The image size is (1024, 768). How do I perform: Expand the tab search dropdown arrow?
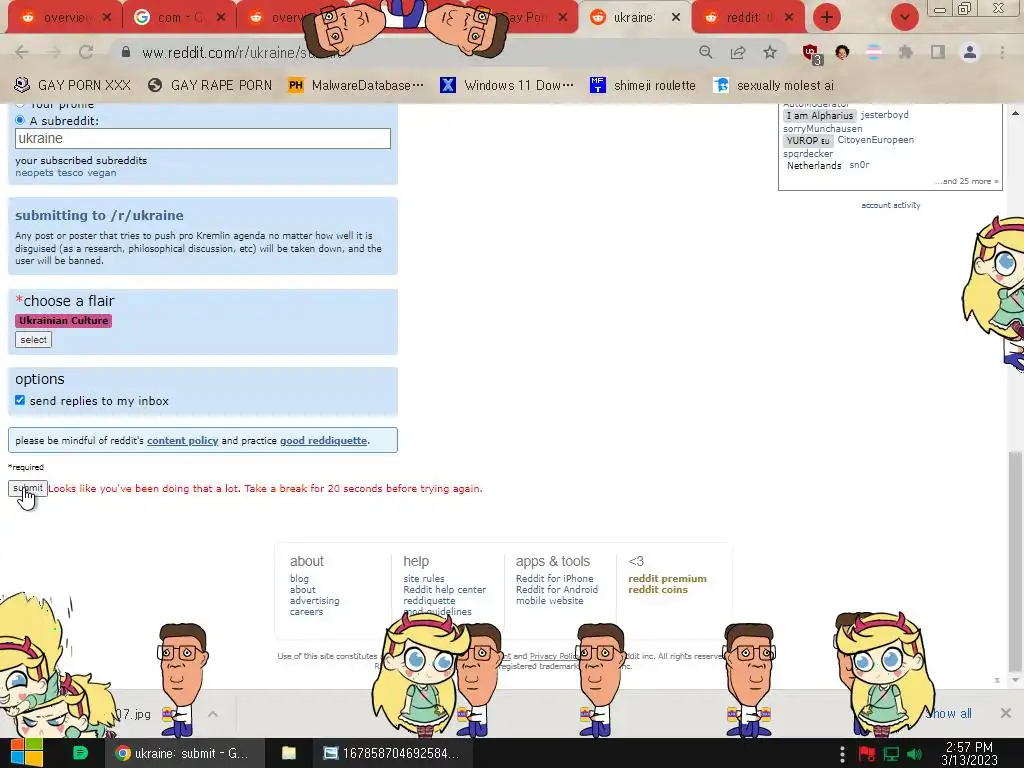(x=904, y=17)
